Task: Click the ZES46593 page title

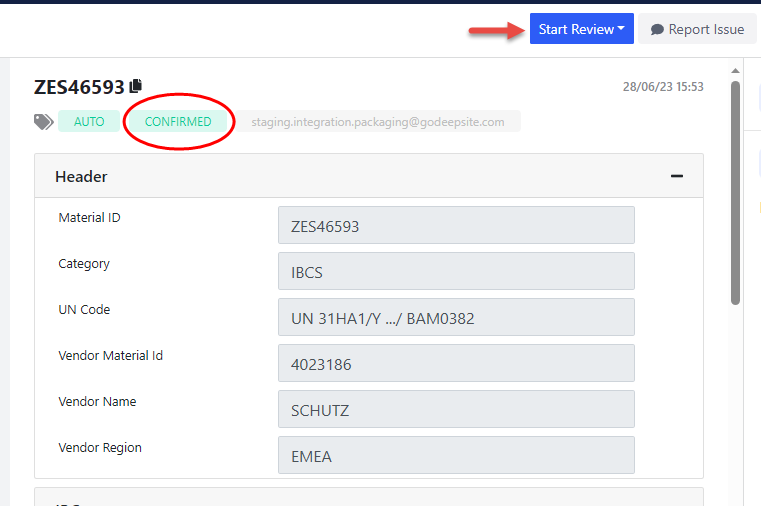Action: click(x=79, y=87)
